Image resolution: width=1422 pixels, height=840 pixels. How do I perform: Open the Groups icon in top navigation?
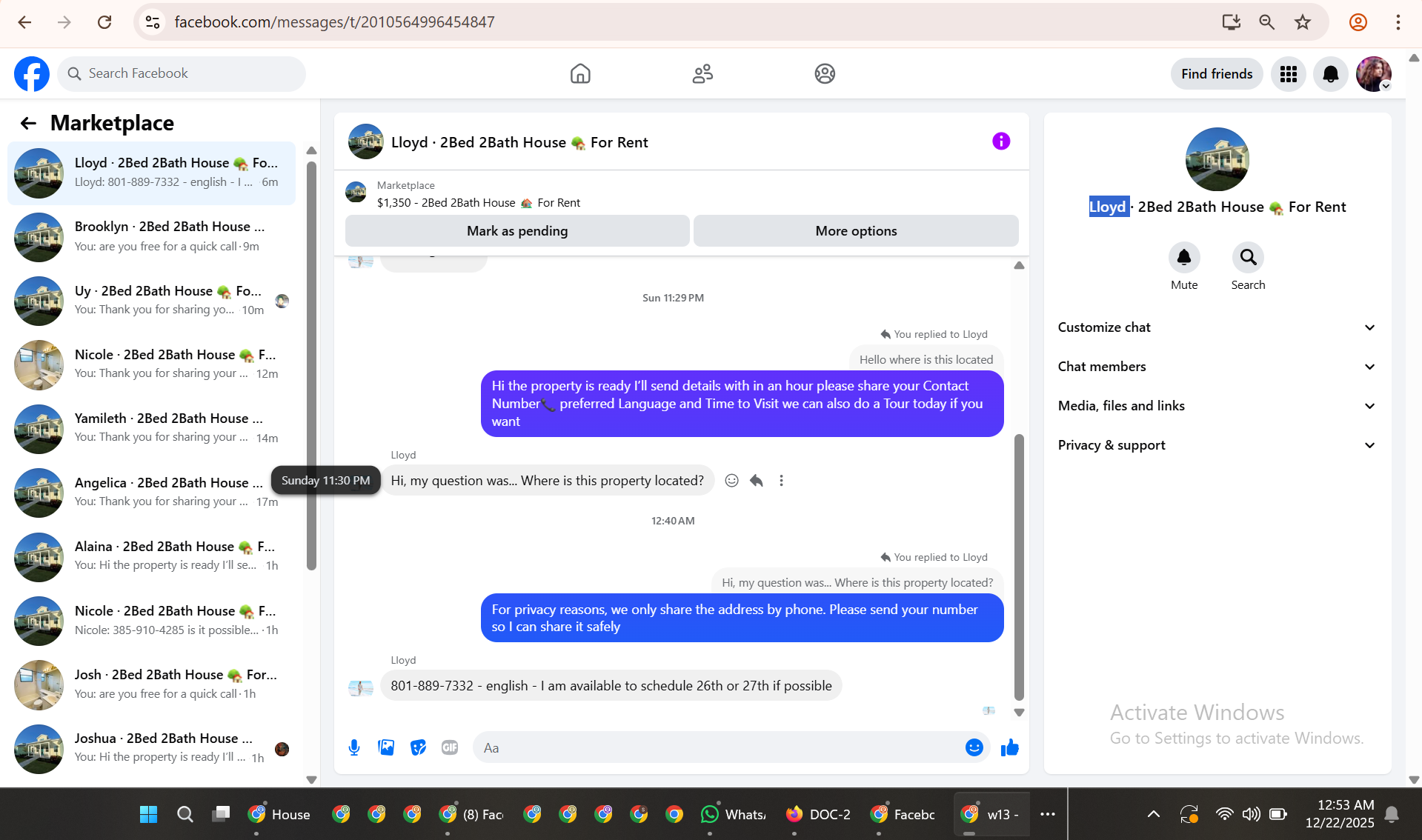825,74
